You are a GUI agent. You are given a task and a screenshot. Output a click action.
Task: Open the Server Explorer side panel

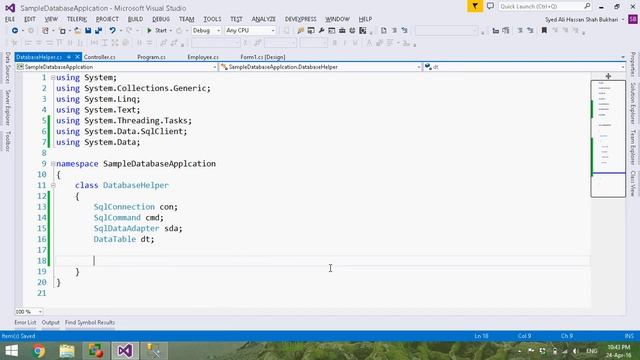7,107
